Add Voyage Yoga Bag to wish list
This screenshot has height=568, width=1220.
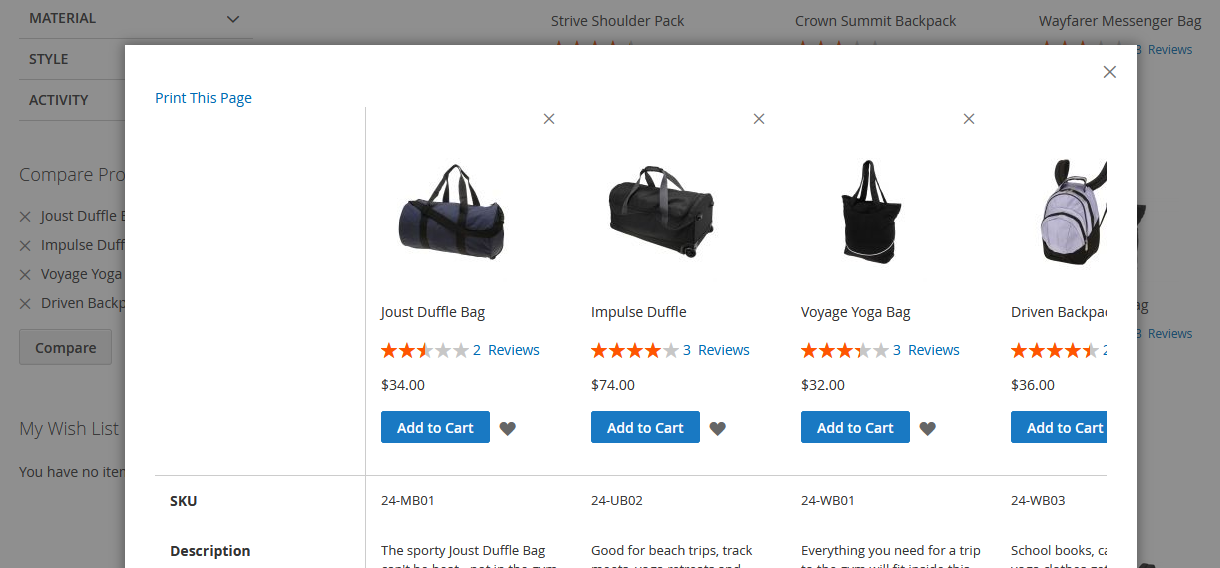click(928, 428)
